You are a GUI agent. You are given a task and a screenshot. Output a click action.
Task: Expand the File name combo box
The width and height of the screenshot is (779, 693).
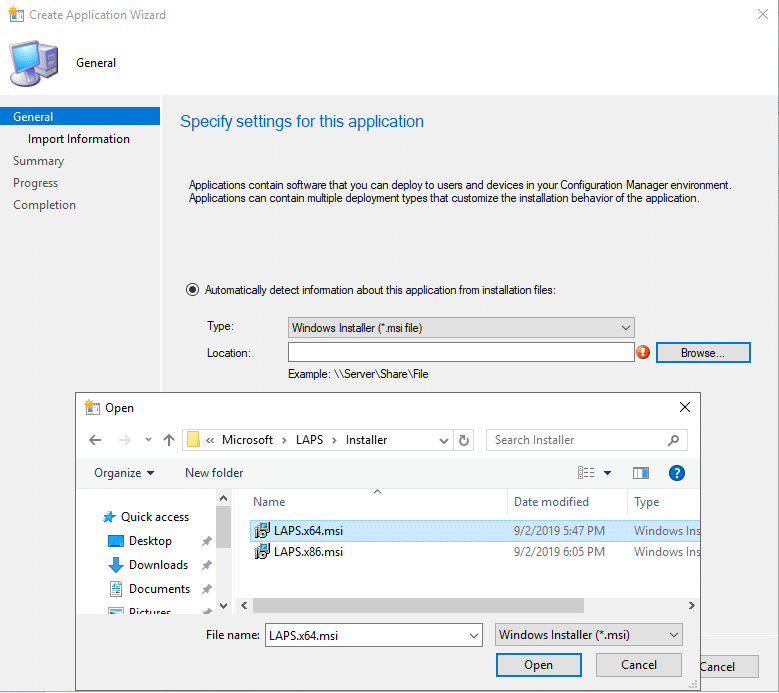(x=474, y=635)
